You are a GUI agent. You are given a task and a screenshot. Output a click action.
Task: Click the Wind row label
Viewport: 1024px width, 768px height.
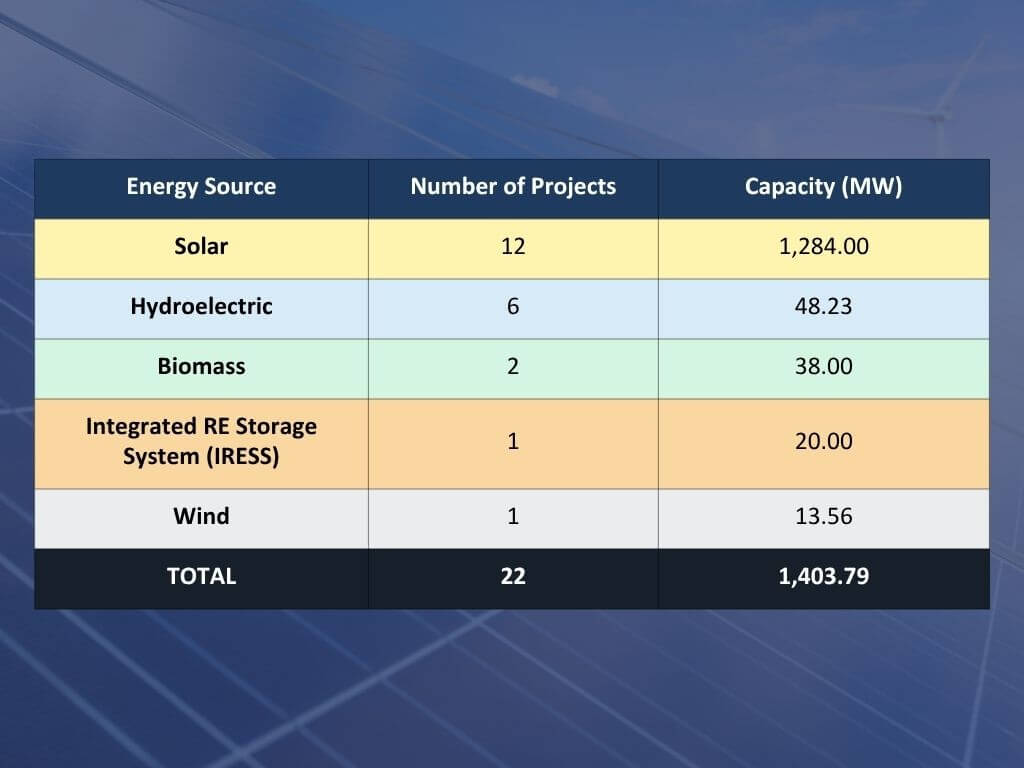[x=201, y=517]
